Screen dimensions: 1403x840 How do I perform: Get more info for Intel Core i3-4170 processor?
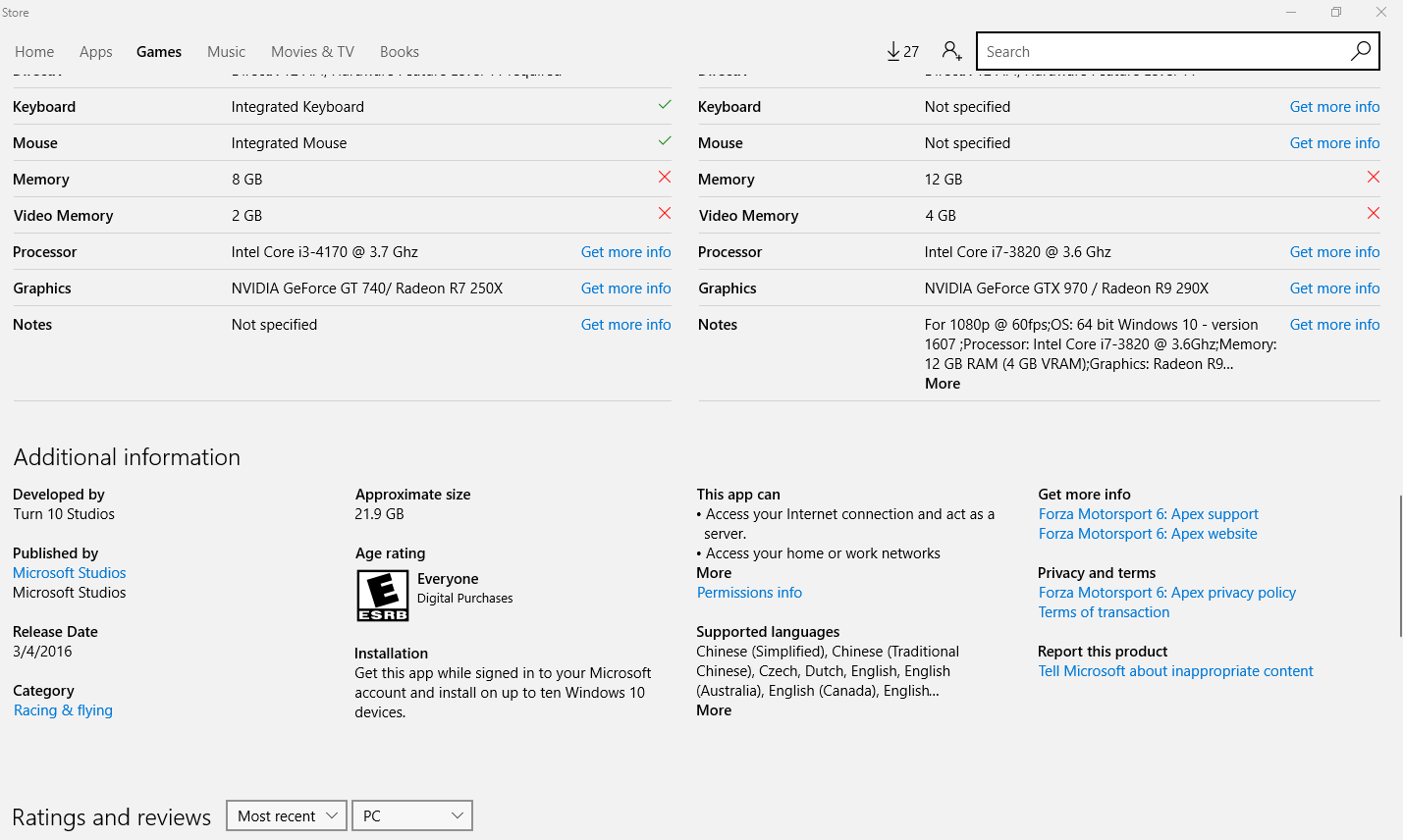626,252
